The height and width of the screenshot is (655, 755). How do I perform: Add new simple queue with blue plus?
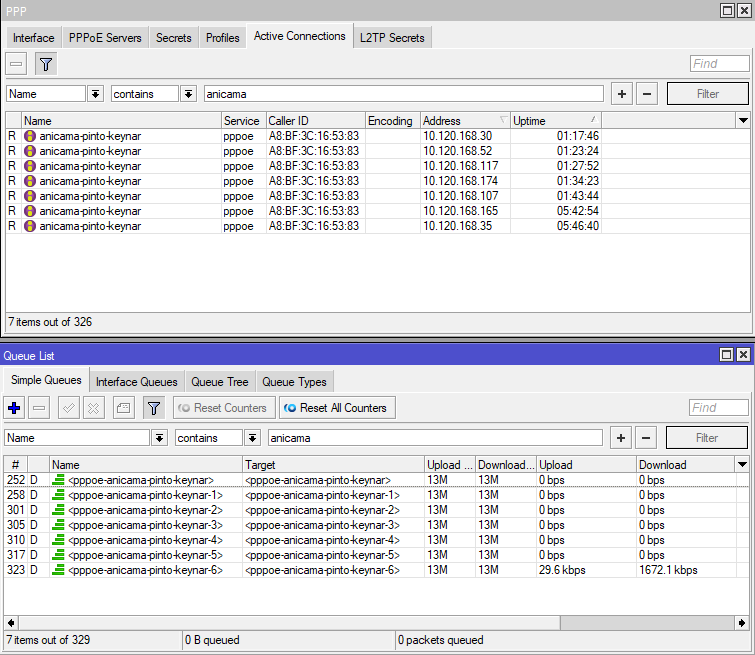tap(14, 408)
